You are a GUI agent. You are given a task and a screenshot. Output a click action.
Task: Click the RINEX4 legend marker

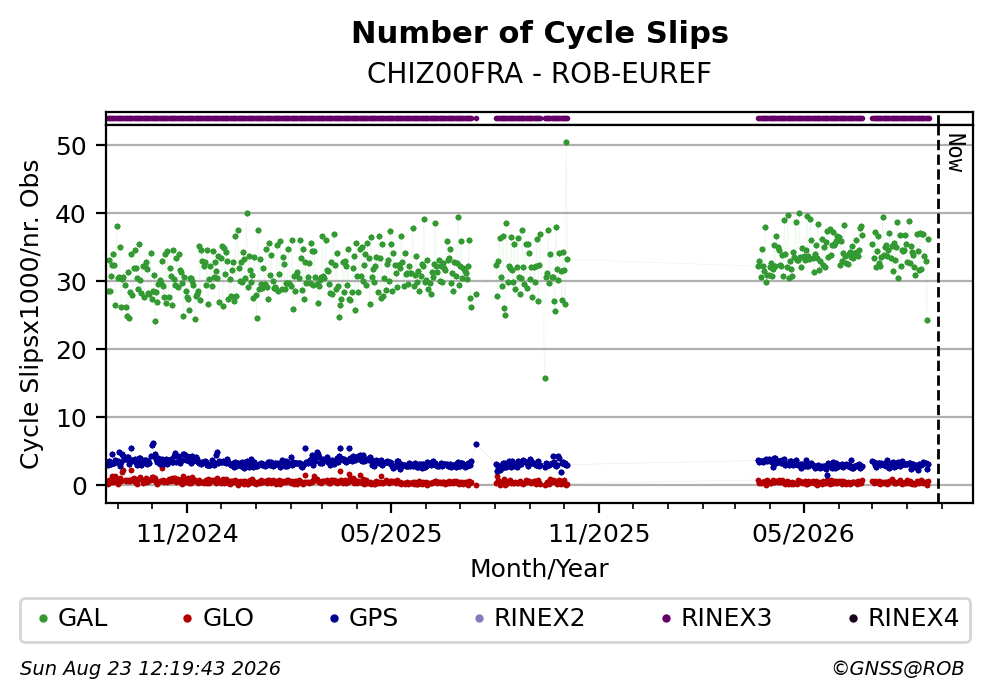[853, 619]
